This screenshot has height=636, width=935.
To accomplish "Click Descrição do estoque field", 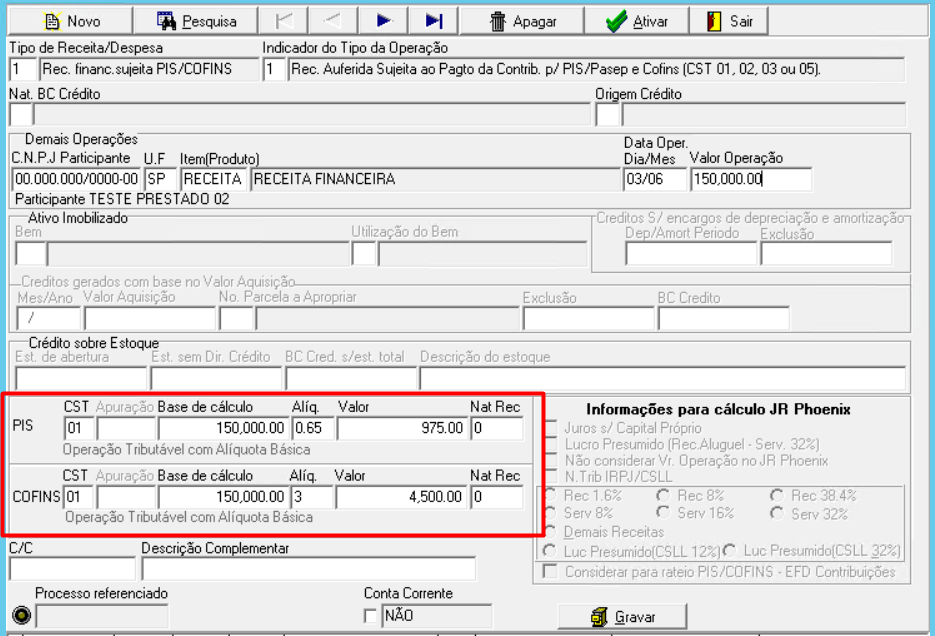I will [662, 379].
